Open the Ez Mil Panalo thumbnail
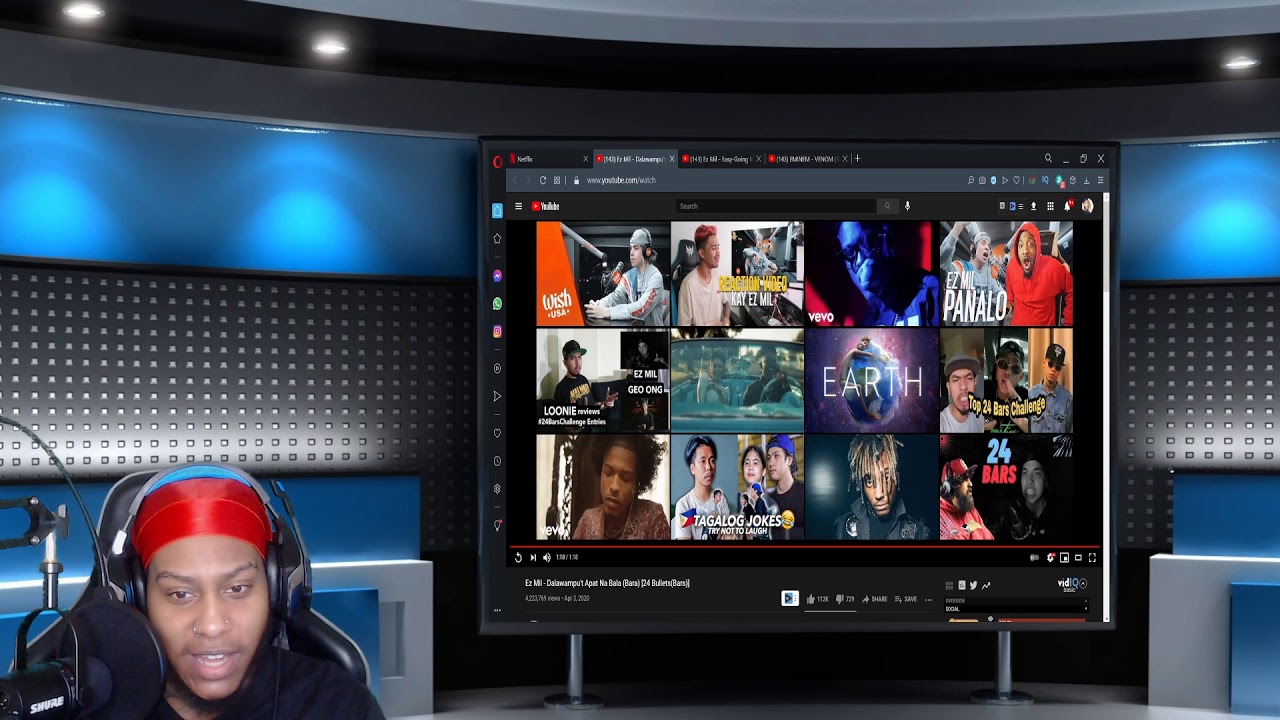The image size is (1280, 720). [x=1006, y=274]
